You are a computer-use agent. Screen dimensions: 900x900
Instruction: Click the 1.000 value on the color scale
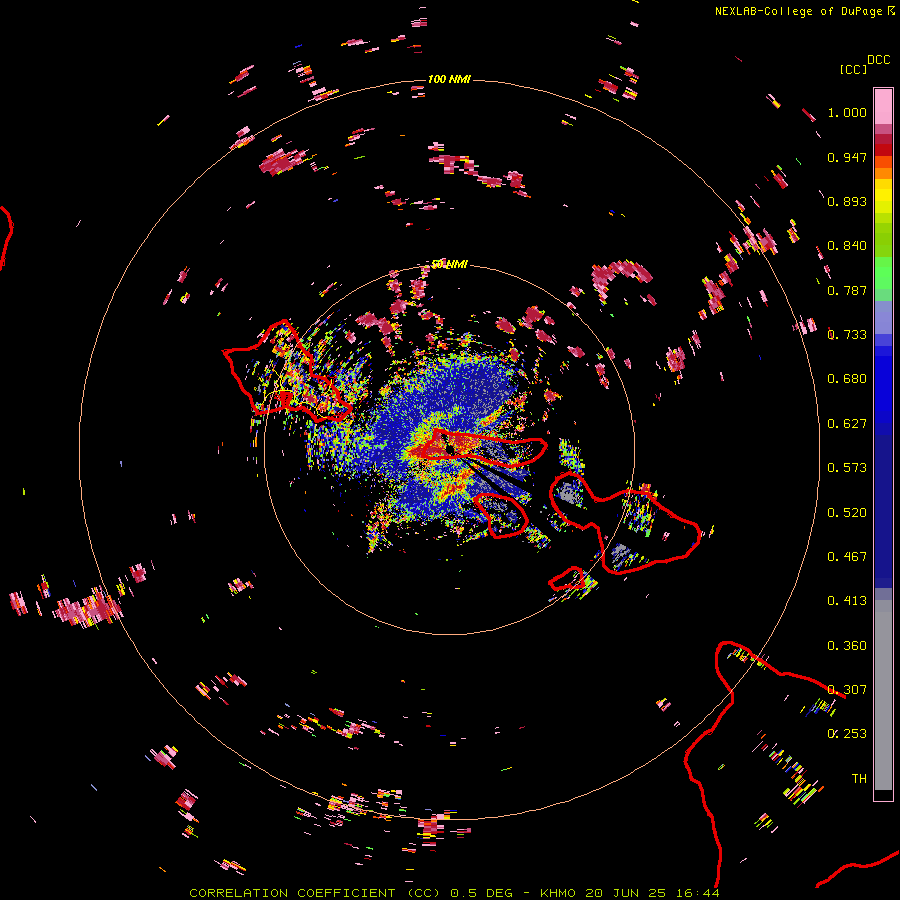click(847, 112)
